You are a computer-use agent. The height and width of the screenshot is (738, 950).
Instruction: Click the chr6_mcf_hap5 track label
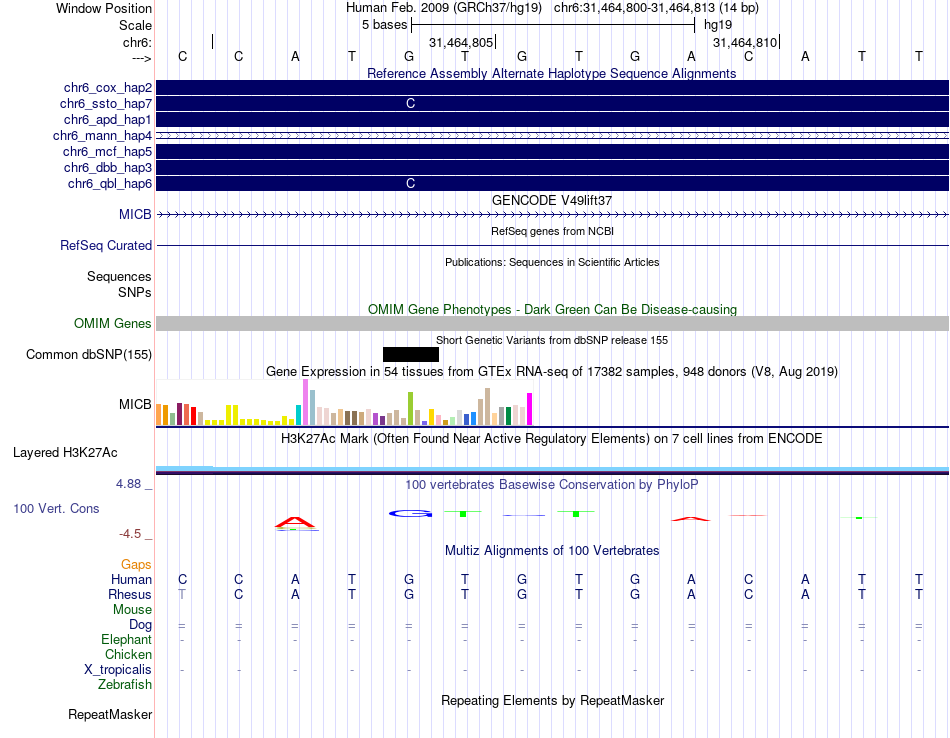point(107,151)
